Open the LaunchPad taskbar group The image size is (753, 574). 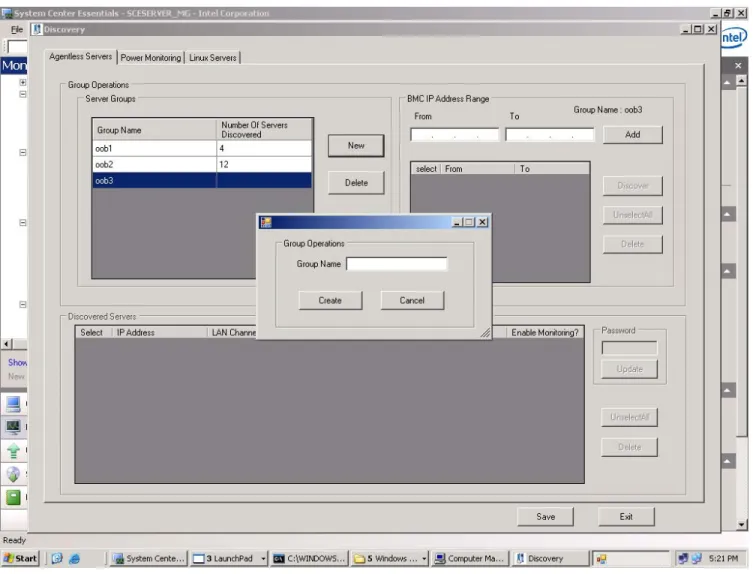coord(229,558)
